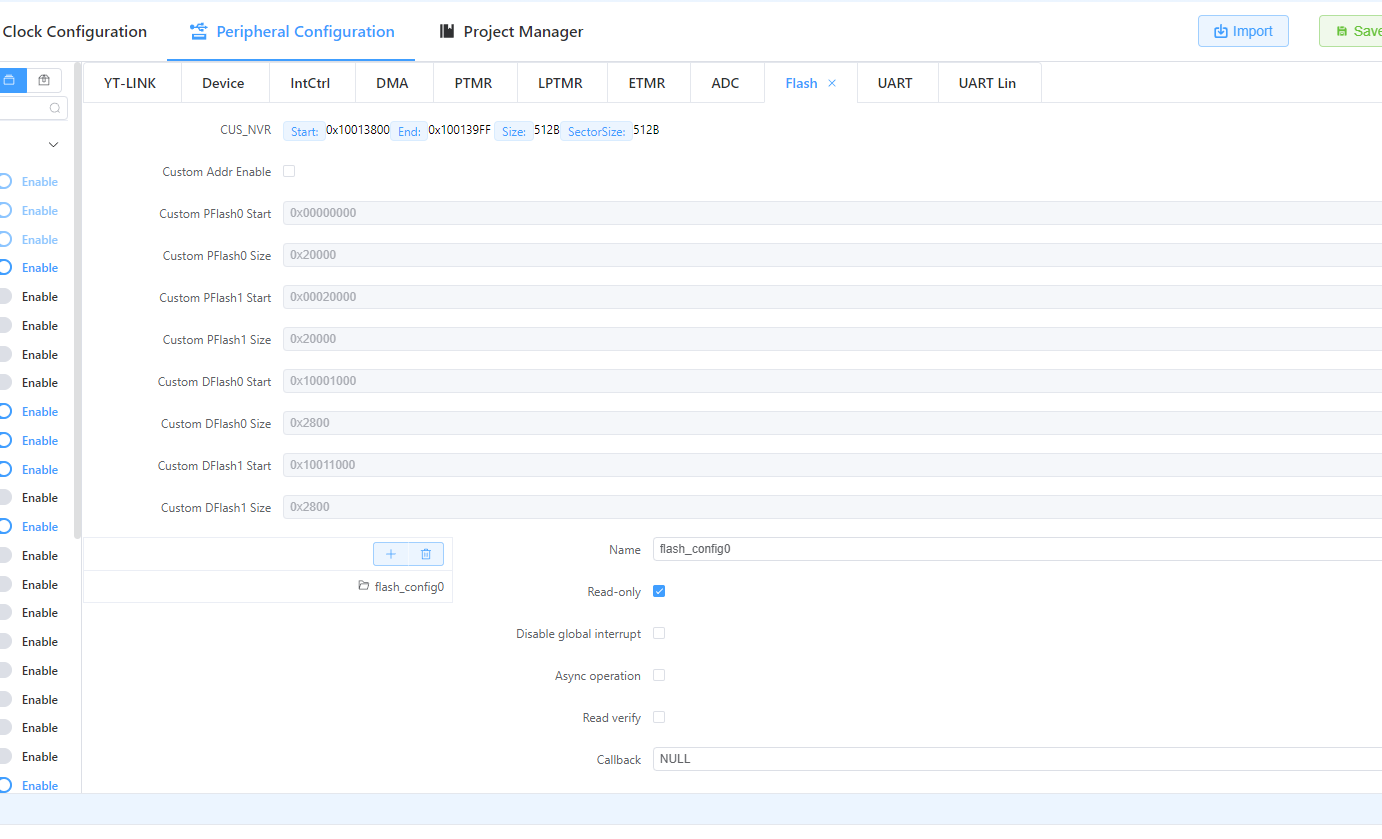Screen dimensions: 1382x839
Task: Check the Read verify checkbox
Action: 659,717
